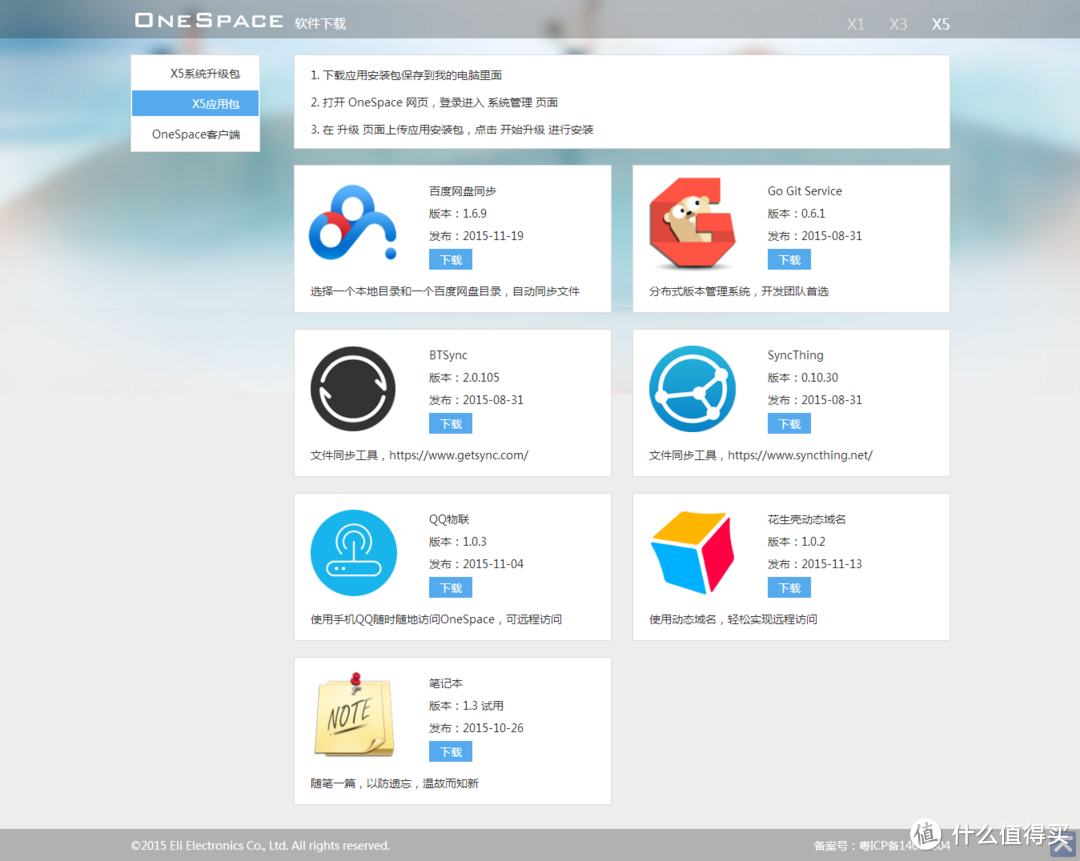The height and width of the screenshot is (861, 1080).
Task: Click the 花生壳动态域名 colorful cube icon
Action: 692,552
